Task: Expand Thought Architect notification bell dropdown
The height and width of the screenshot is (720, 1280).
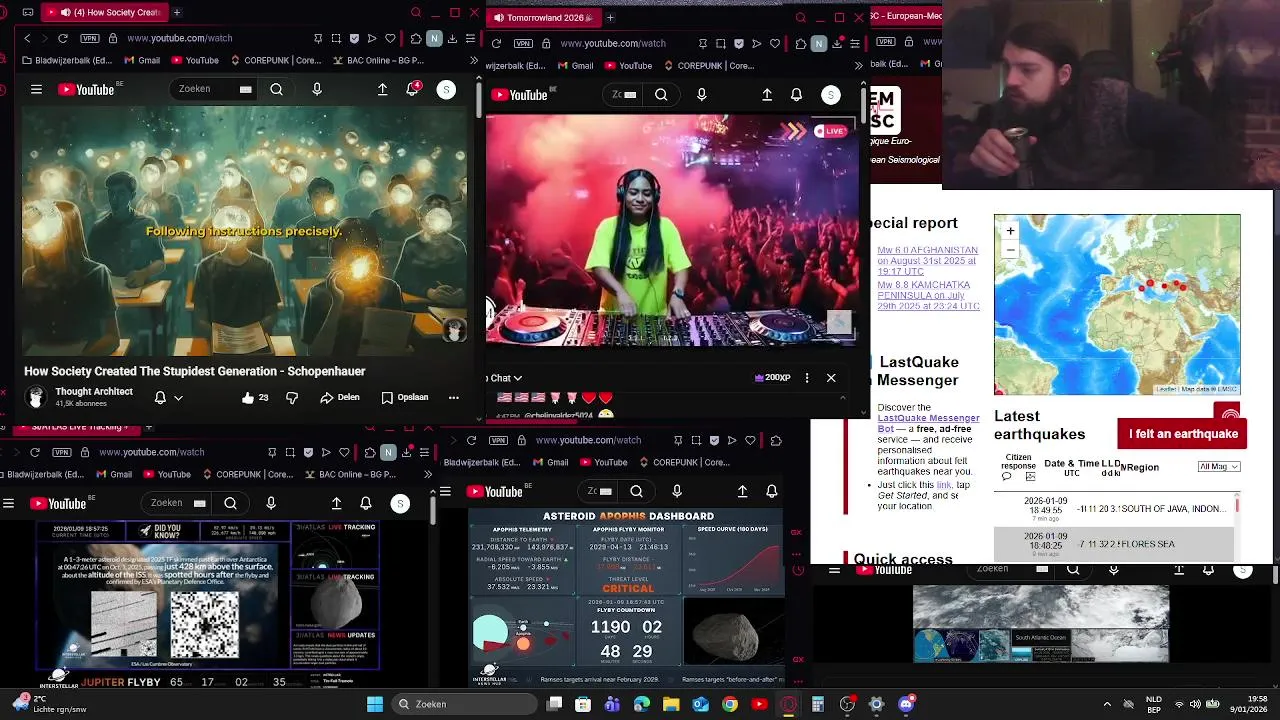Action: tap(178, 397)
